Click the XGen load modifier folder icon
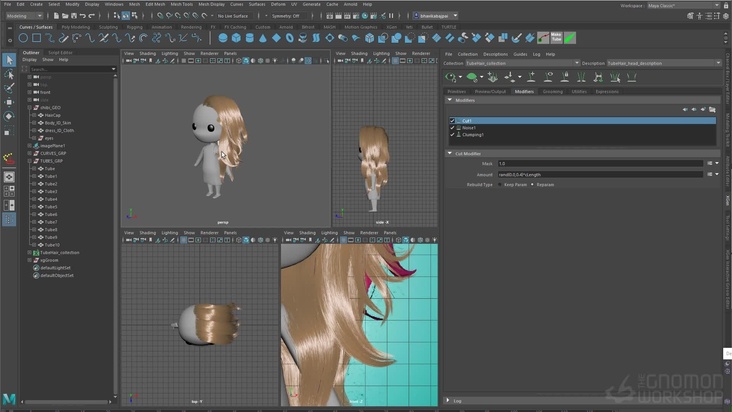Image resolution: width=732 pixels, height=412 pixels. tap(711, 109)
